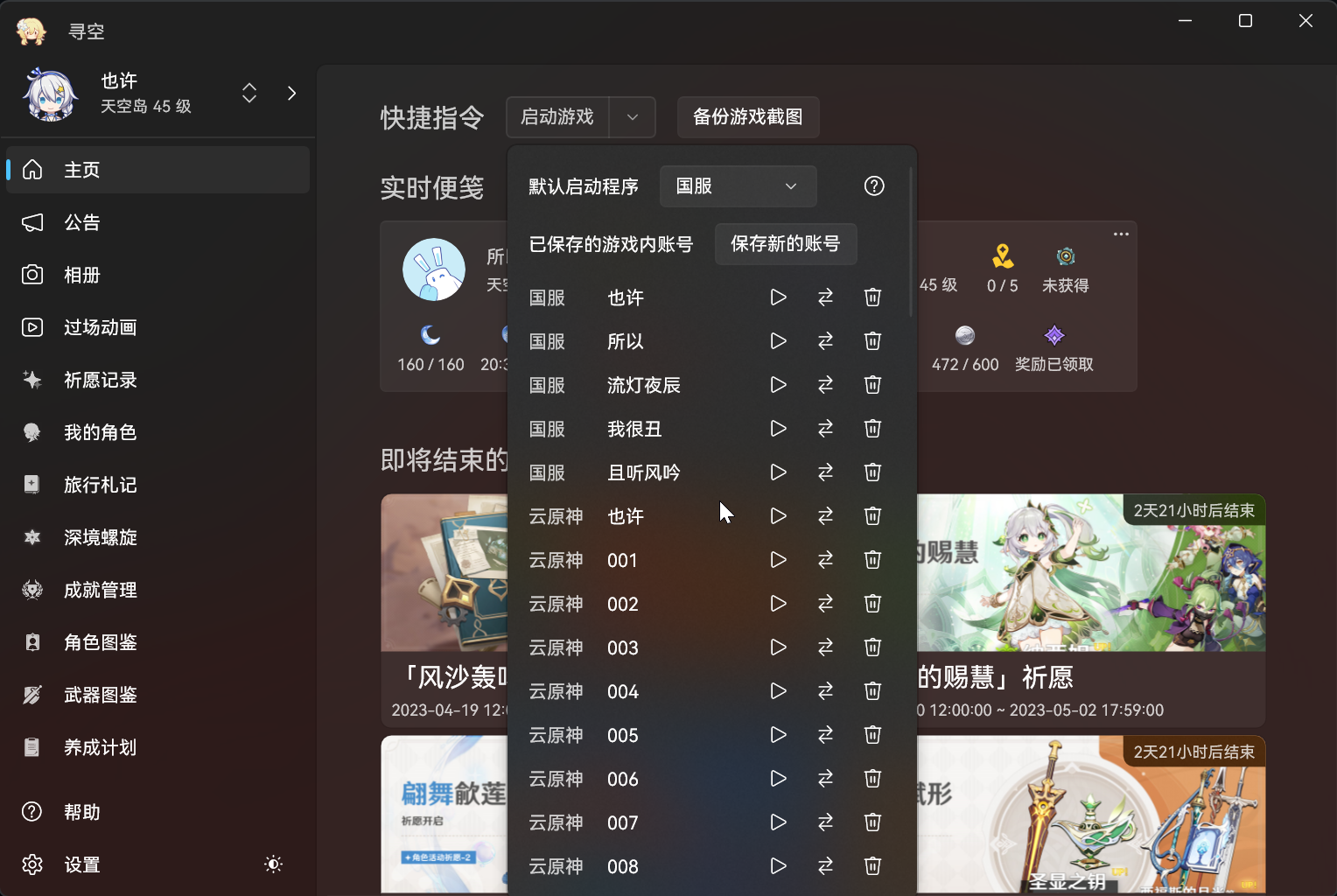Launch the 云原神 004 account with play icon
The width and height of the screenshot is (1337, 896).
[778, 691]
